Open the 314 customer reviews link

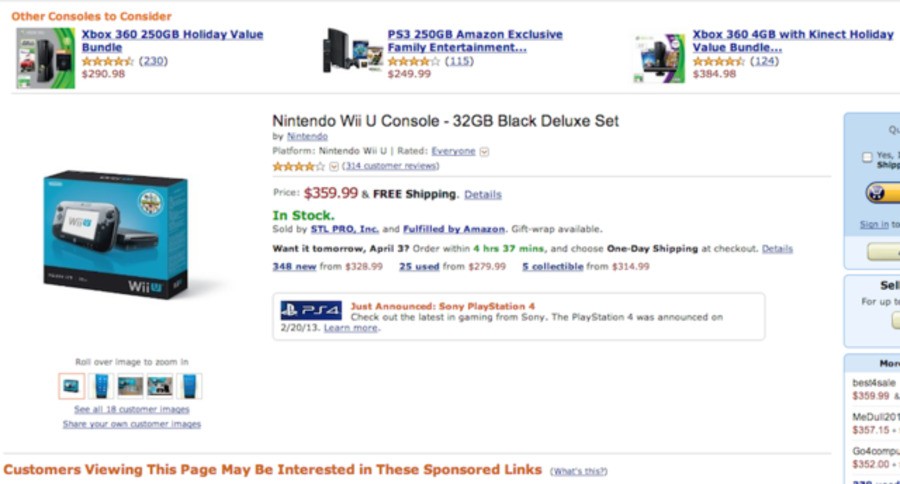coord(390,166)
